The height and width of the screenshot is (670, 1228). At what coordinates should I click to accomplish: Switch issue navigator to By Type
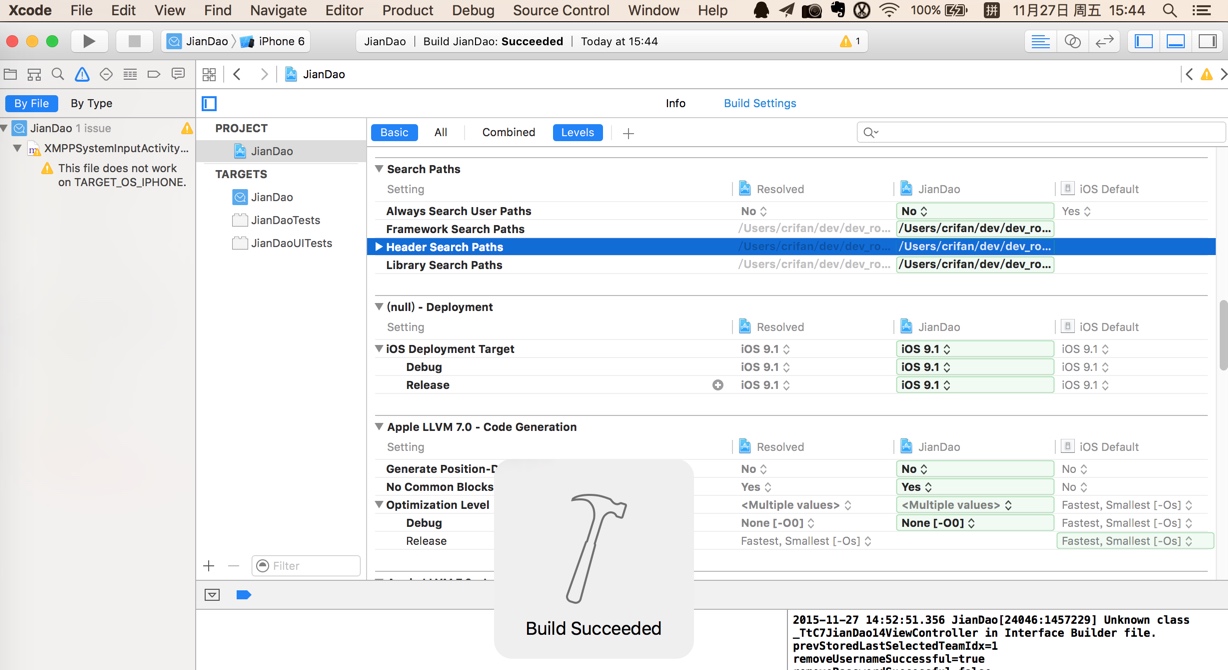click(91, 102)
